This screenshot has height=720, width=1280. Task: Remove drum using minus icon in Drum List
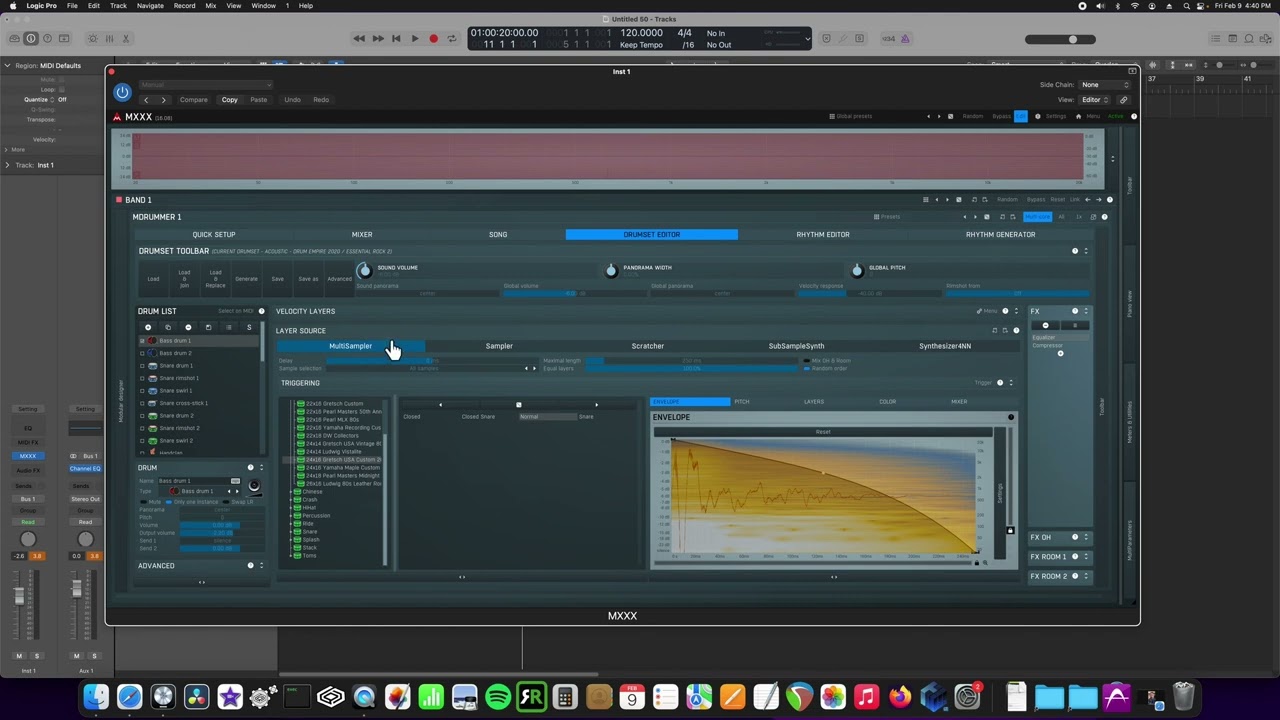188,327
